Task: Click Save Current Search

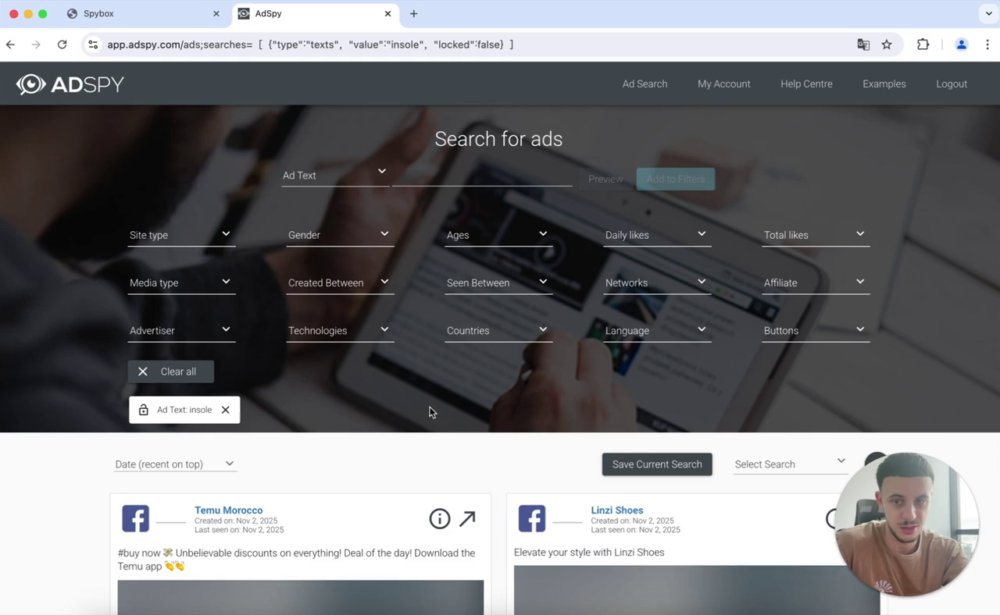Action: tap(657, 464)
